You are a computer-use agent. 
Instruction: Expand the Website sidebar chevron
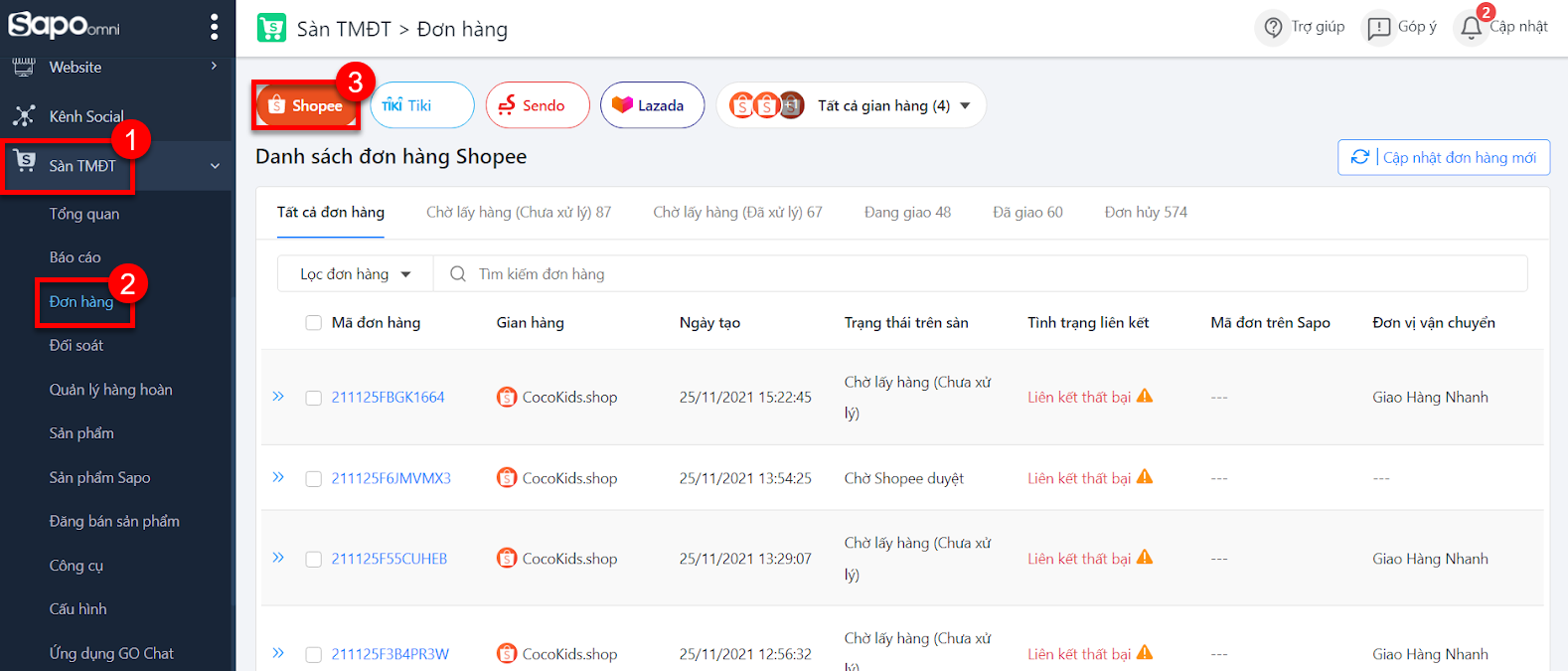[x=214, y=66]
